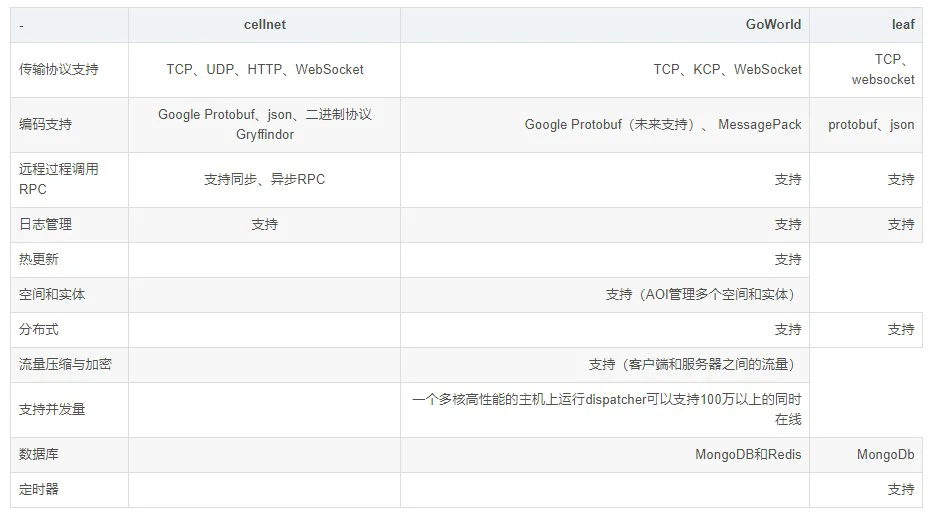Click leaf 支持 in 分布式 row
Viewport: 940px width, 524px height.
[x=901, y=330]
